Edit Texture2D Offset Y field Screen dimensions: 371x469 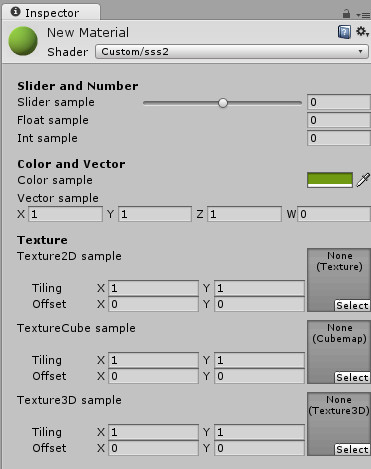pos(259,304)
